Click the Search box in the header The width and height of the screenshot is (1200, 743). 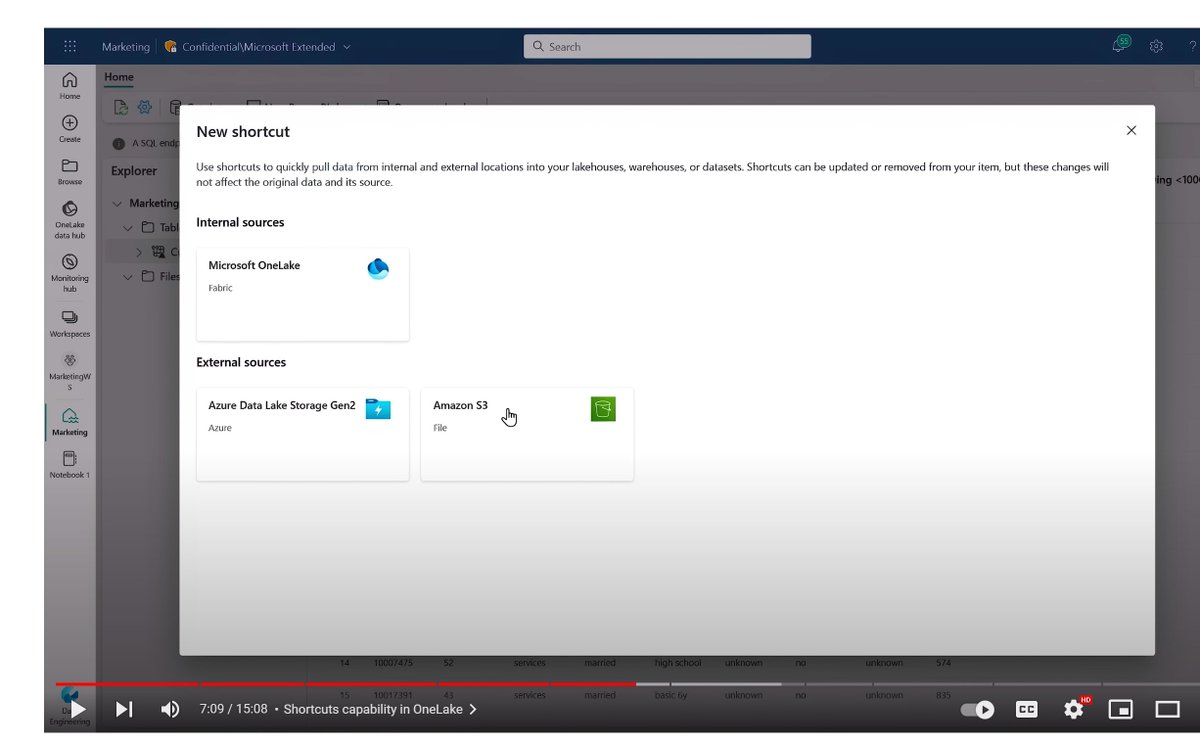click(x=667, y=46)
